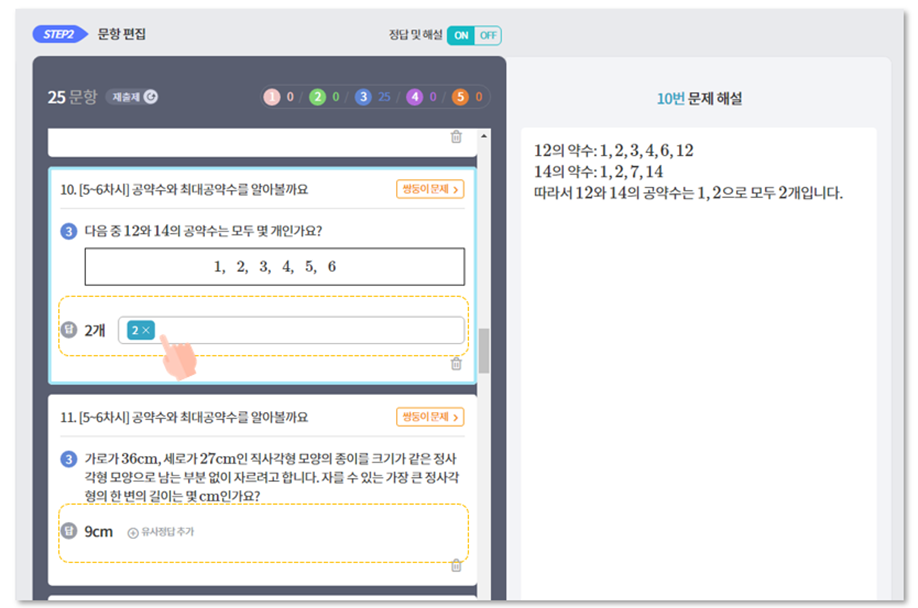918x608 pixels.
Task: Click the question text about 12와 14의 공약수
Action: pyautogui.click(x=203, y=231)
